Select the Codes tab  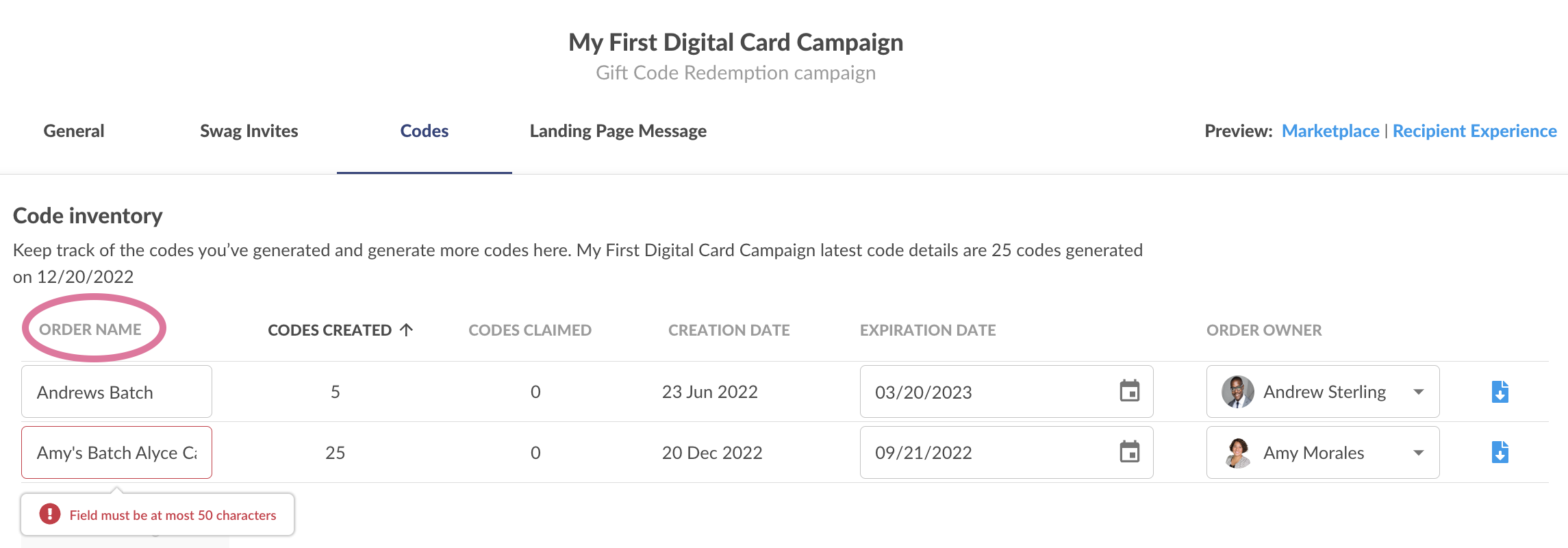tap(425, 131)
